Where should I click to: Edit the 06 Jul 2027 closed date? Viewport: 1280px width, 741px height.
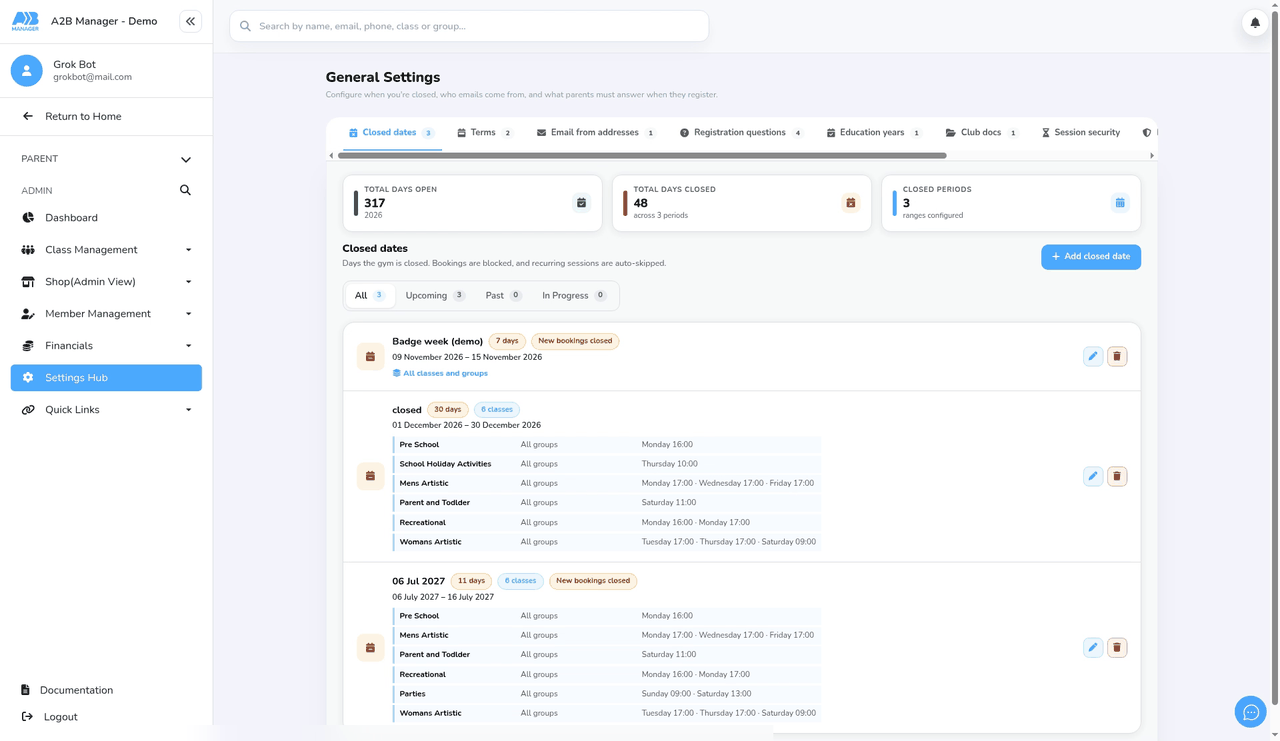tap(1093, 648)
